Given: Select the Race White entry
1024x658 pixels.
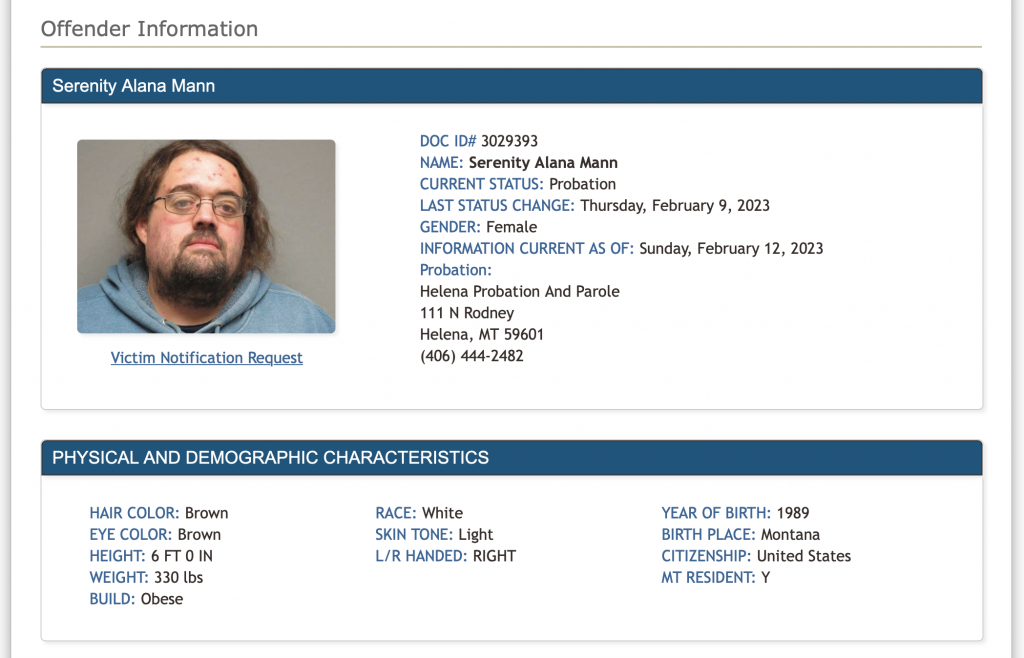Looking at the screenshot, I should pyautogui.click(x=419, y=513).
